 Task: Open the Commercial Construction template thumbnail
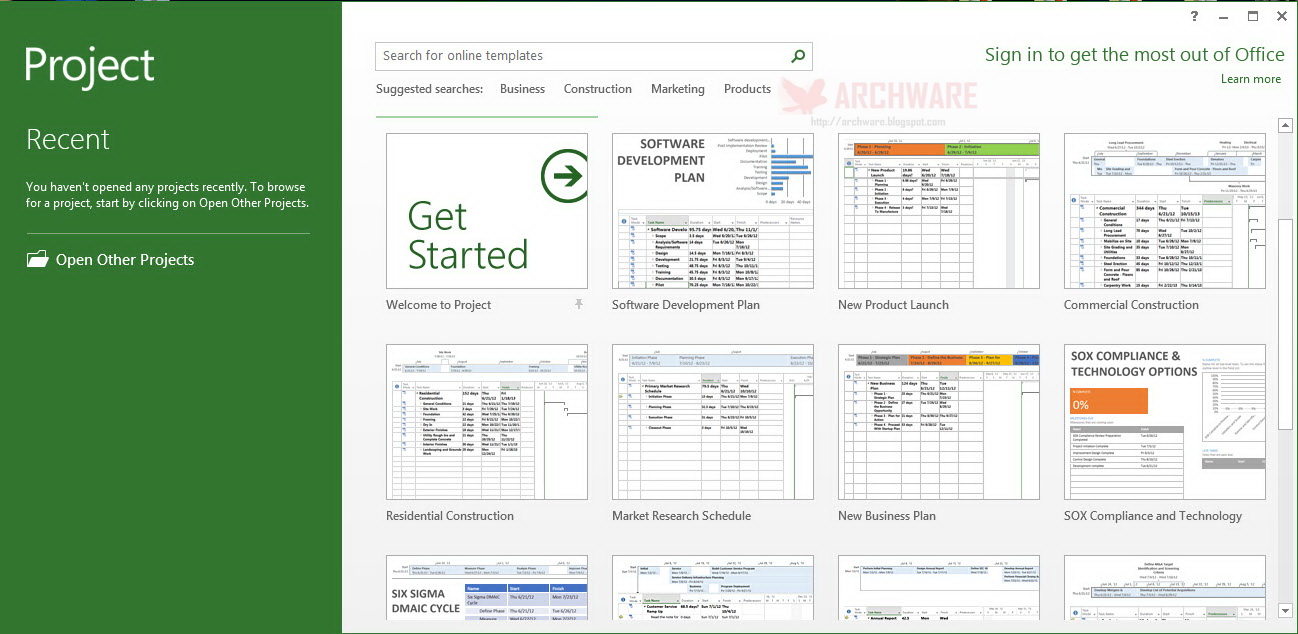coord(1165,211)
